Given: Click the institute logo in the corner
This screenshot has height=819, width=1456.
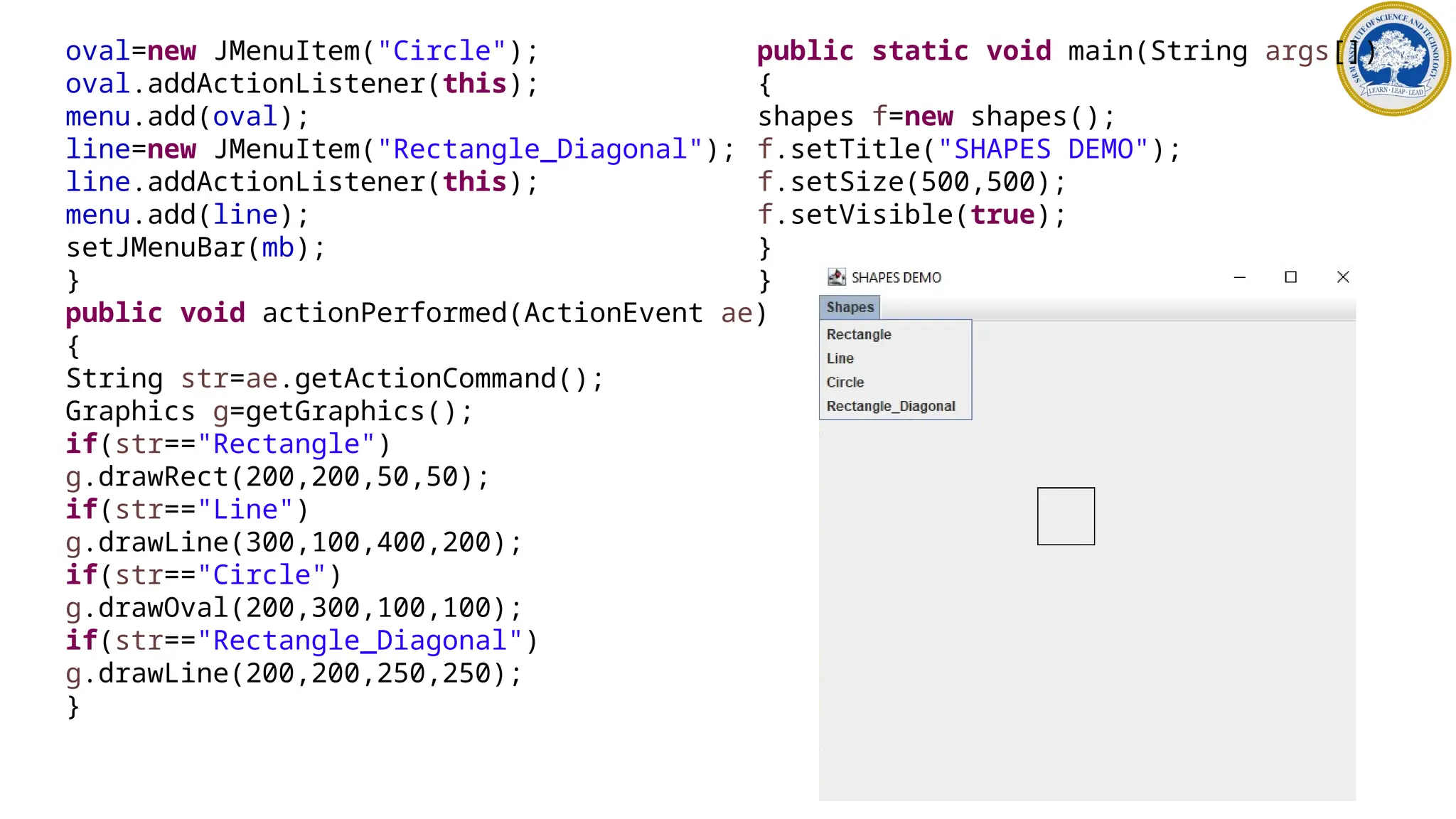Looking at the screenshot, I should pos(1393,59).
